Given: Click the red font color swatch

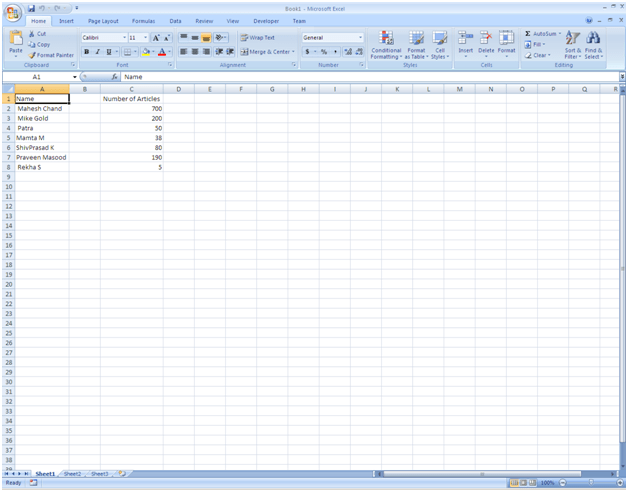Looking at the screenshot, I should tap(162, 52).
